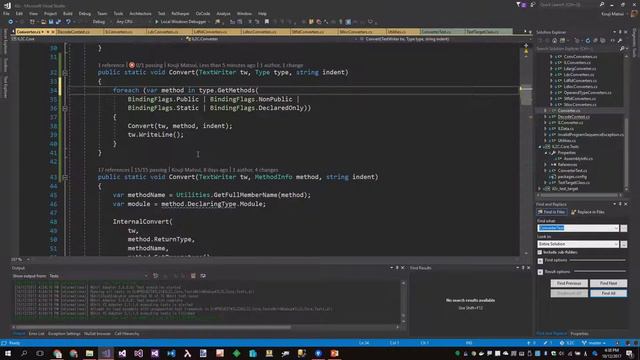Click the Solution Explorer refresh icon

click(x=587, y=40)
